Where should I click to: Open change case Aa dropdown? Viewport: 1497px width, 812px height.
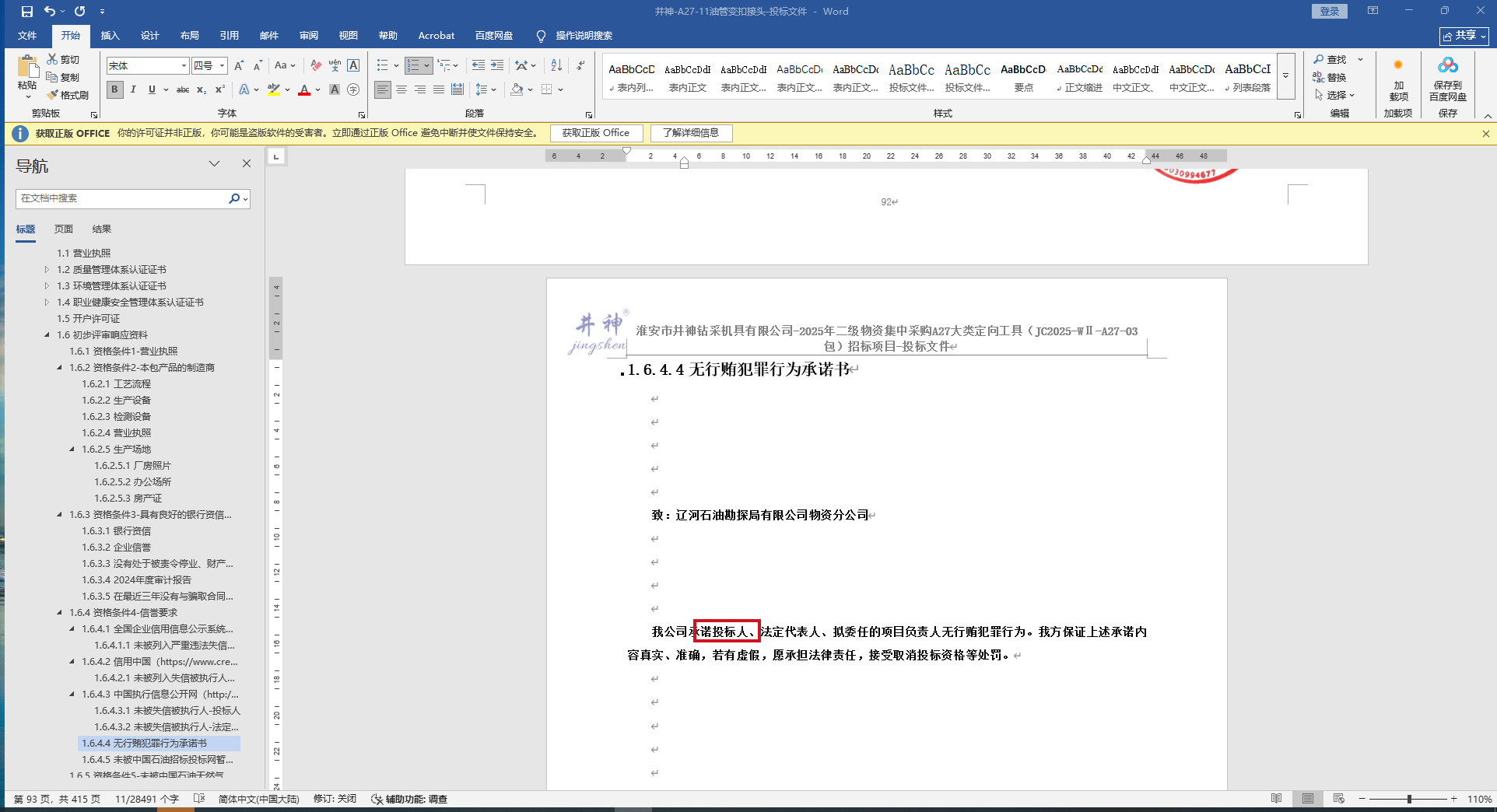pos(285,66)
